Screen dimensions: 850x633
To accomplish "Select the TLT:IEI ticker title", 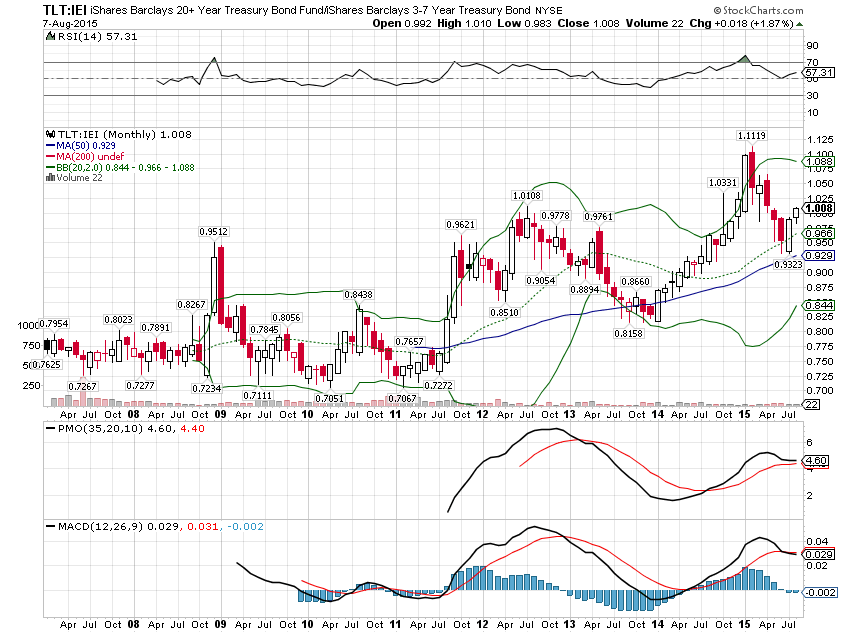I will coord(65,10).
